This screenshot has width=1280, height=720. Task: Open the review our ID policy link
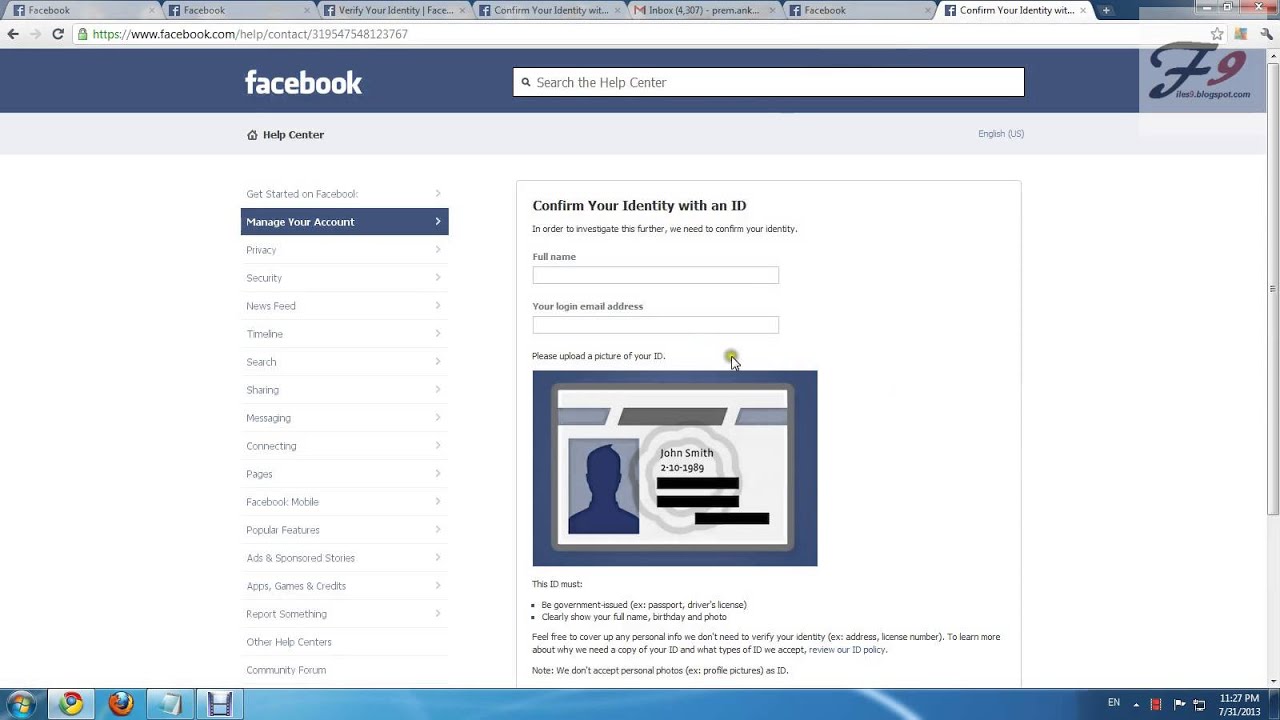(x=847, y=650)
